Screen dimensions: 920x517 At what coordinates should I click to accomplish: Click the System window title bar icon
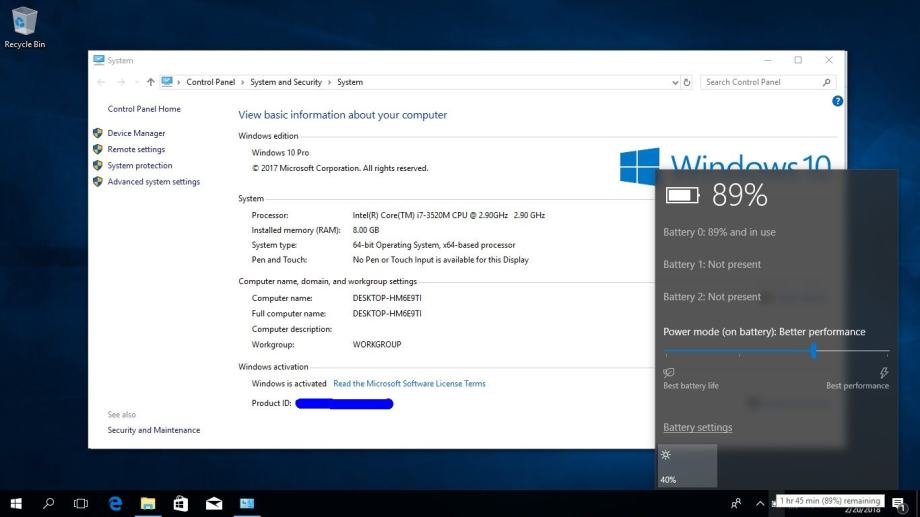[x=99, y=60]
